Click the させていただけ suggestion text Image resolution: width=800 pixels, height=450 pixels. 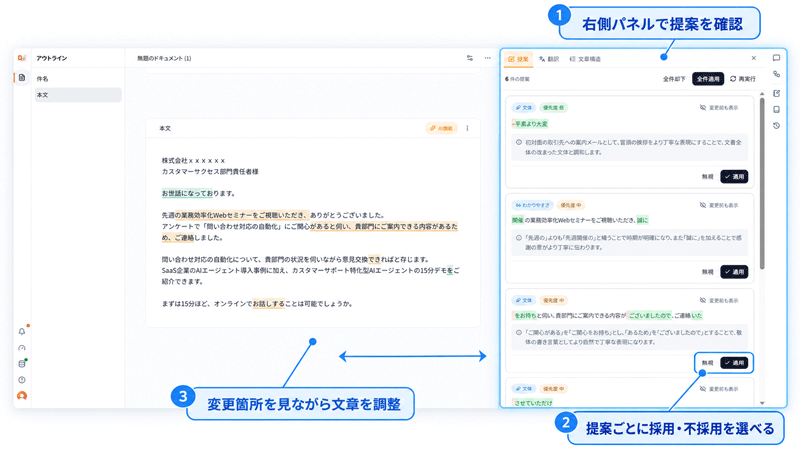tap(533, 403)
